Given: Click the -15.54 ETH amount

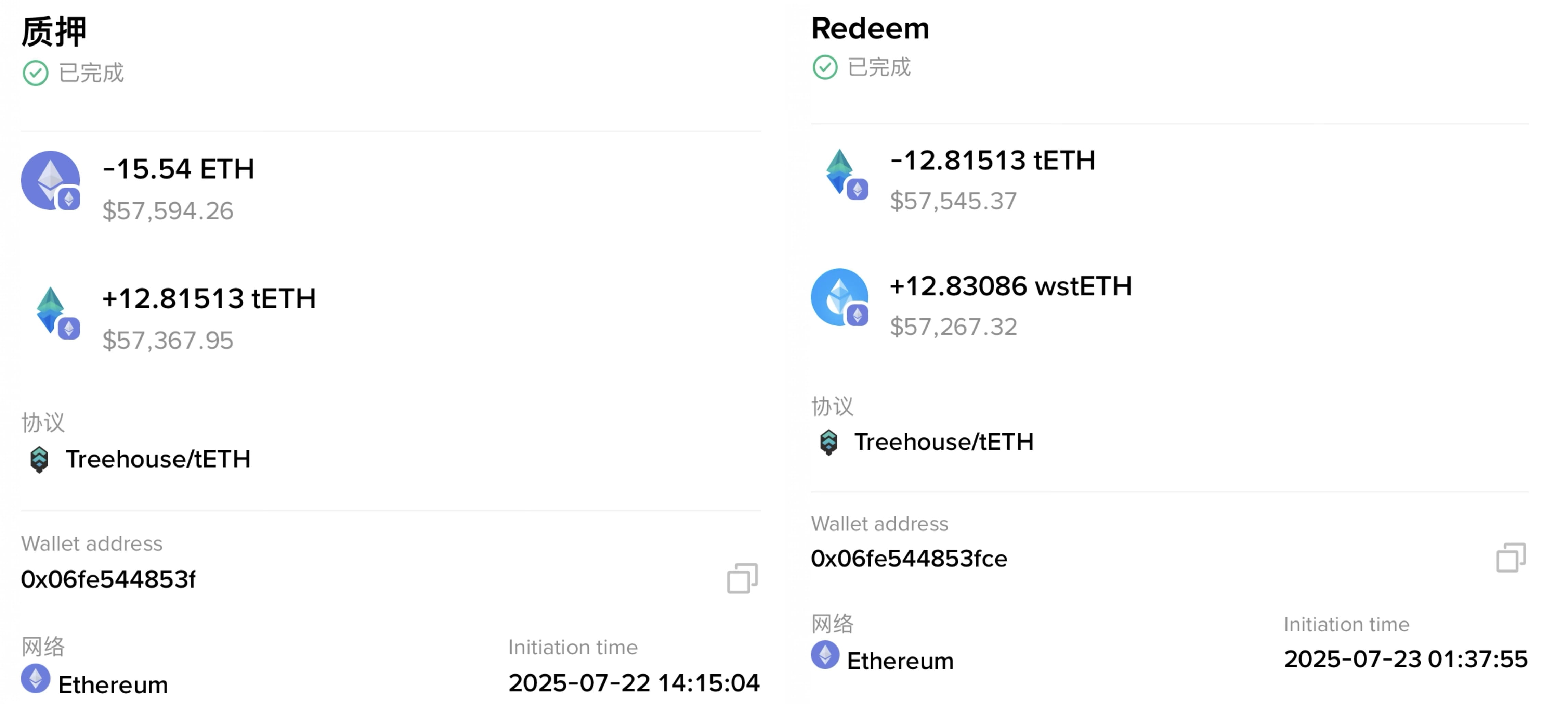Looking at the screenshot, I should pos(178,169).
